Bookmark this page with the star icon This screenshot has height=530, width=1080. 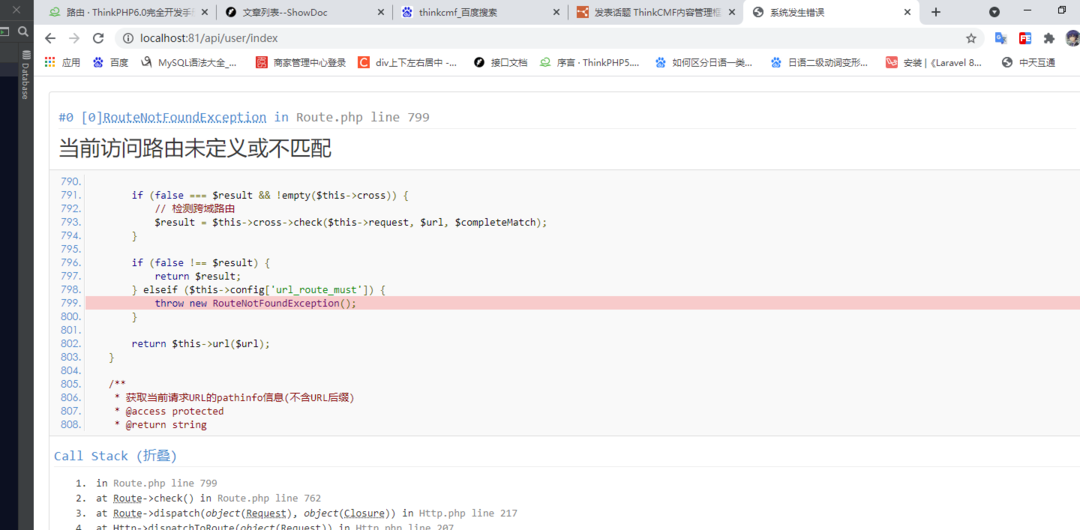tap(971, 39)
